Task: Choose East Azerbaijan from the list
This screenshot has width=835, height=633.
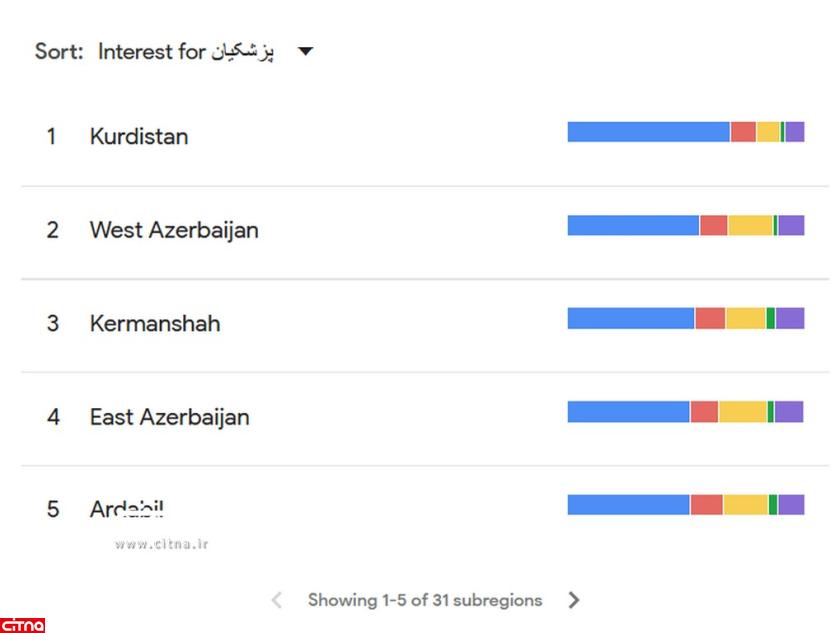Action: (169, 417)
